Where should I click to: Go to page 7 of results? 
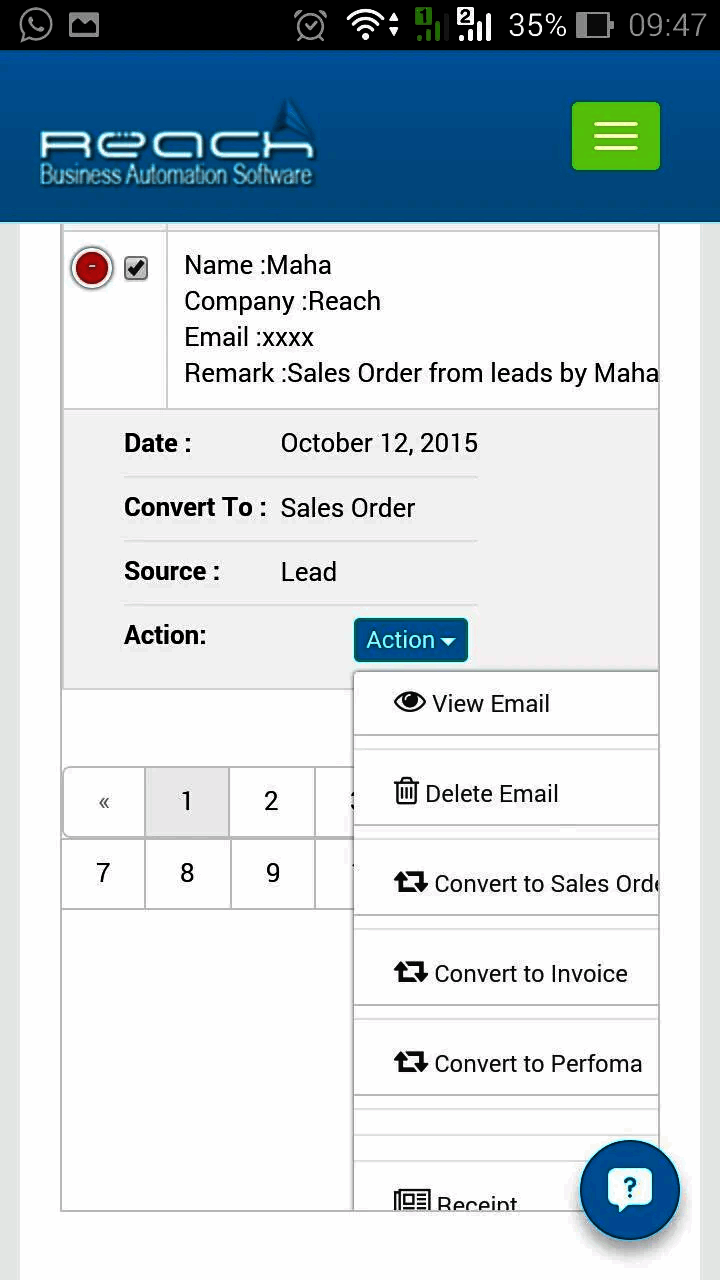pos(103,873)
